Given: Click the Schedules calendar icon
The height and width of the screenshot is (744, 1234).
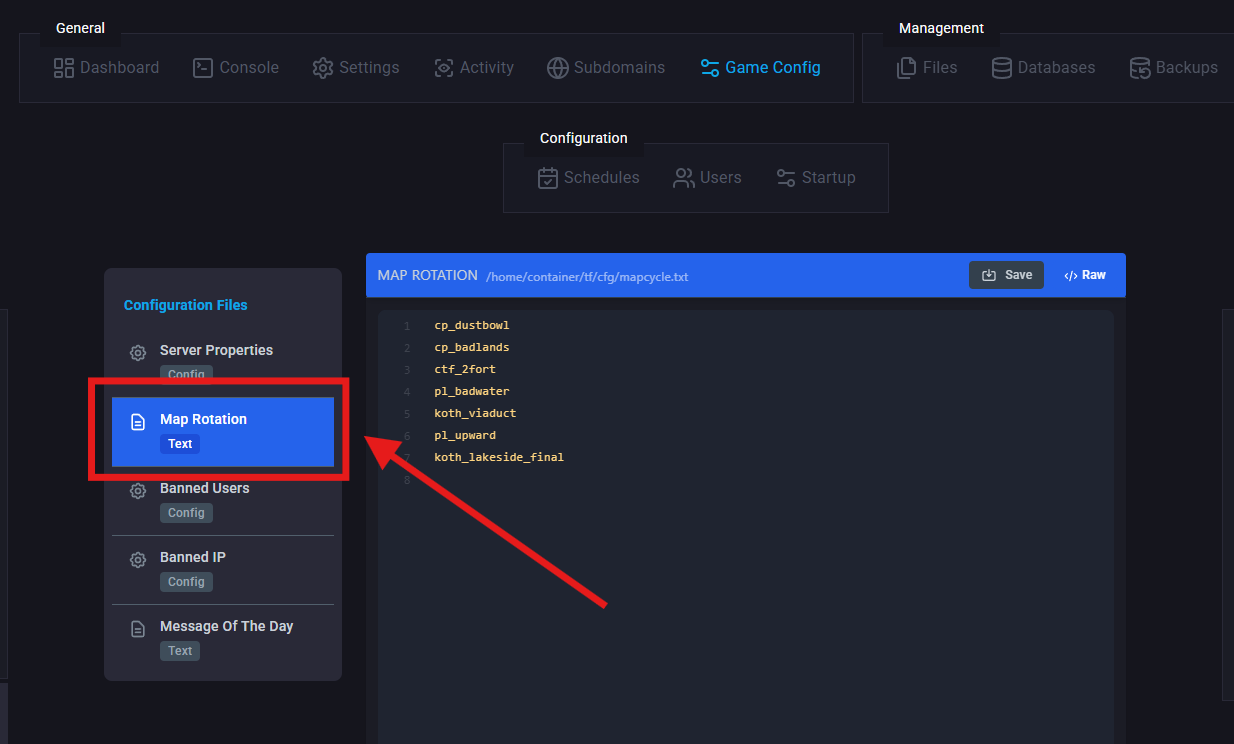Looking at the screenshot, I should pos(548,178).
